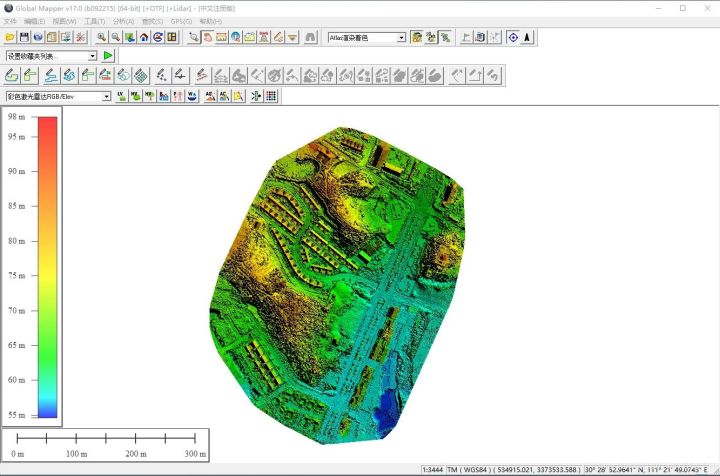Open the Atlas shader dropdown
The image size is (720, 476).
point(401,37)
